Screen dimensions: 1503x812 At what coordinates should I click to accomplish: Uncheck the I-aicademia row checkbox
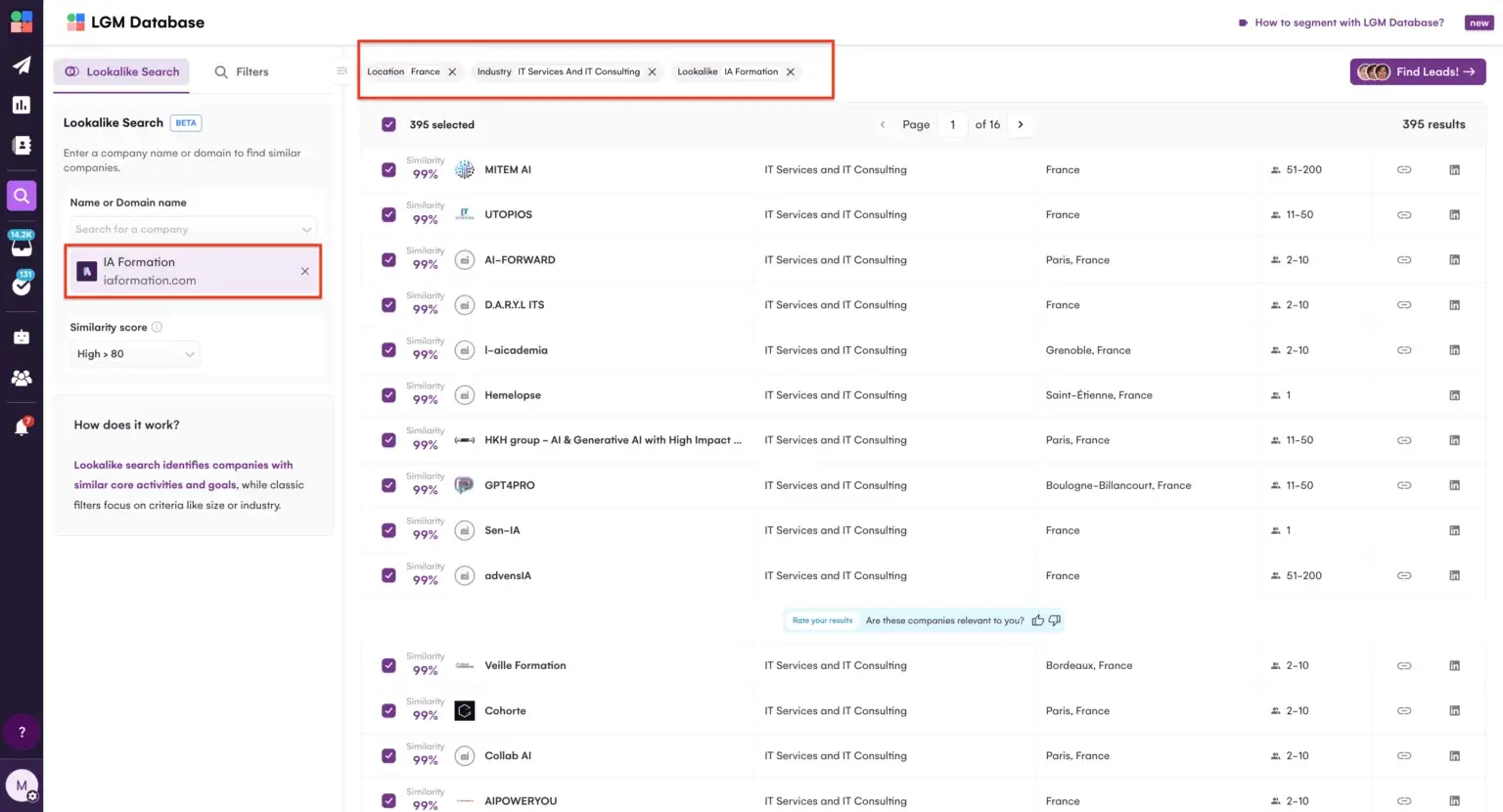coord(388,350)
